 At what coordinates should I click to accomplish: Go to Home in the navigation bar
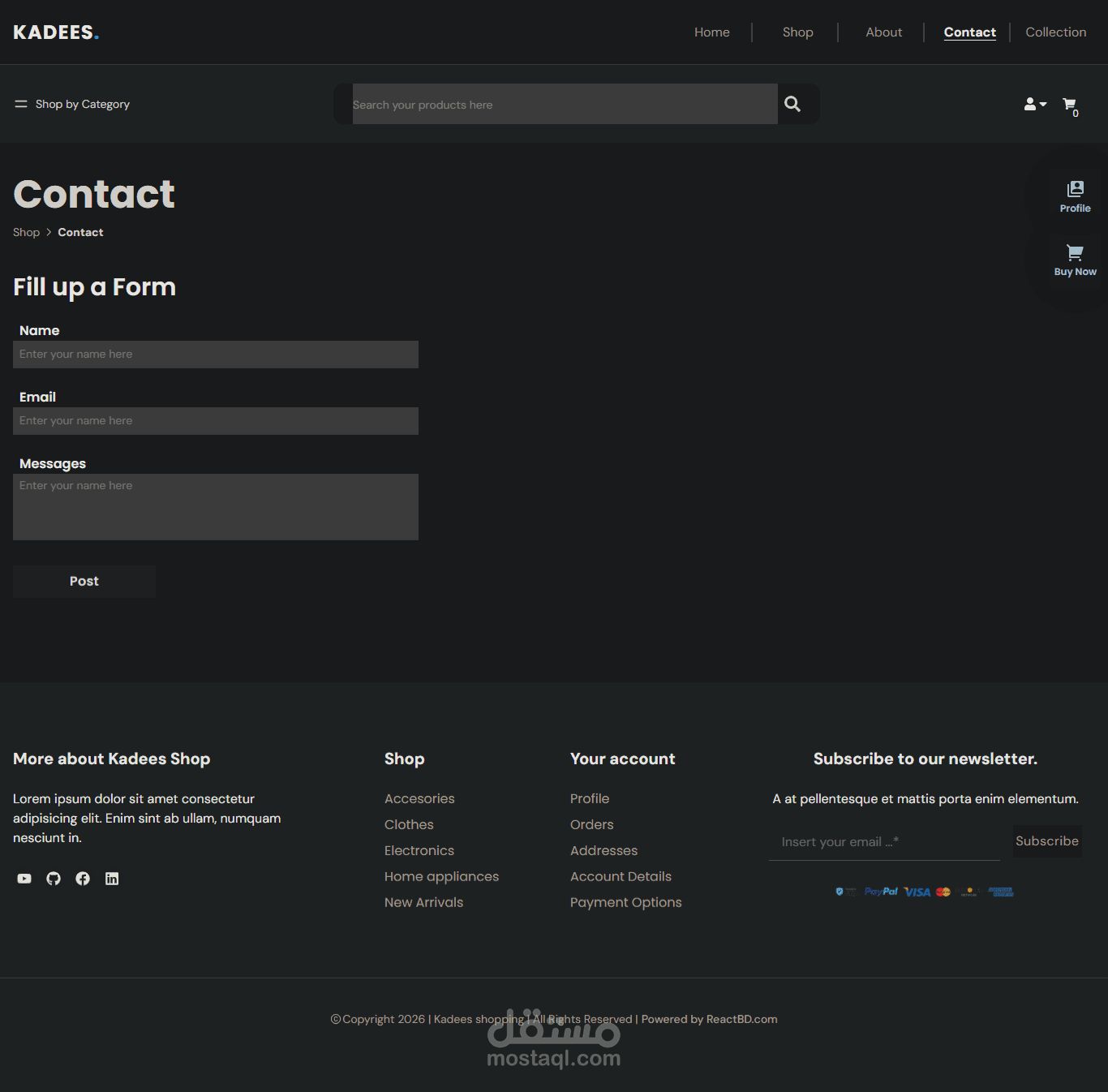[712, 32]
